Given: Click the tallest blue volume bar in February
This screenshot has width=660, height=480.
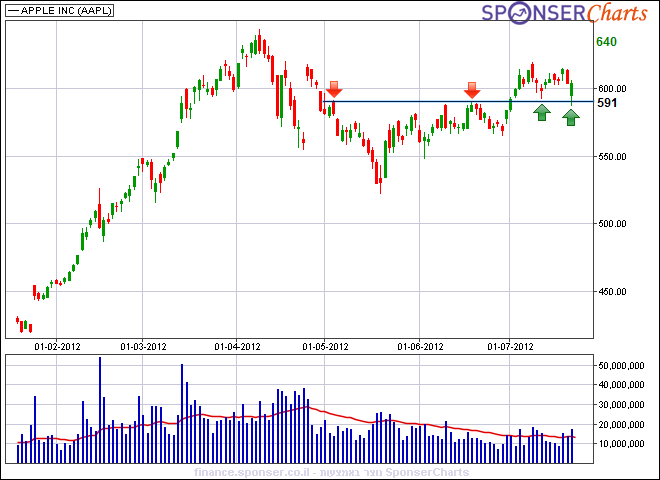Looking at the screenshot, I should [100, 410].
